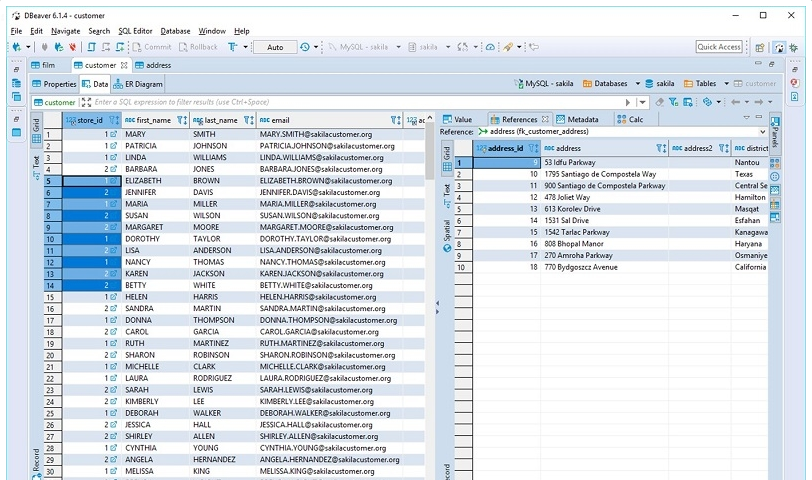812x480 pixels.
Task: Click the Recent SQL script icon
Action: pos(106,47)
